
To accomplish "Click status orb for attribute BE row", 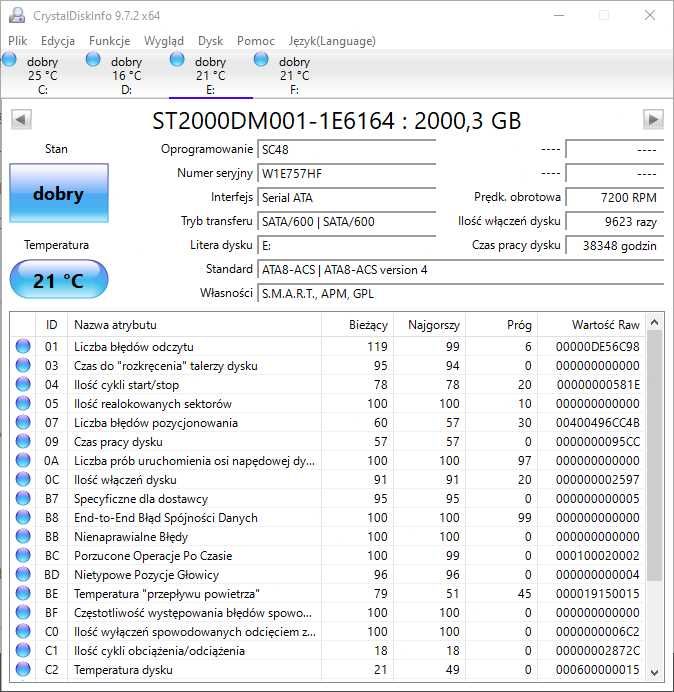I will (23, 593).
